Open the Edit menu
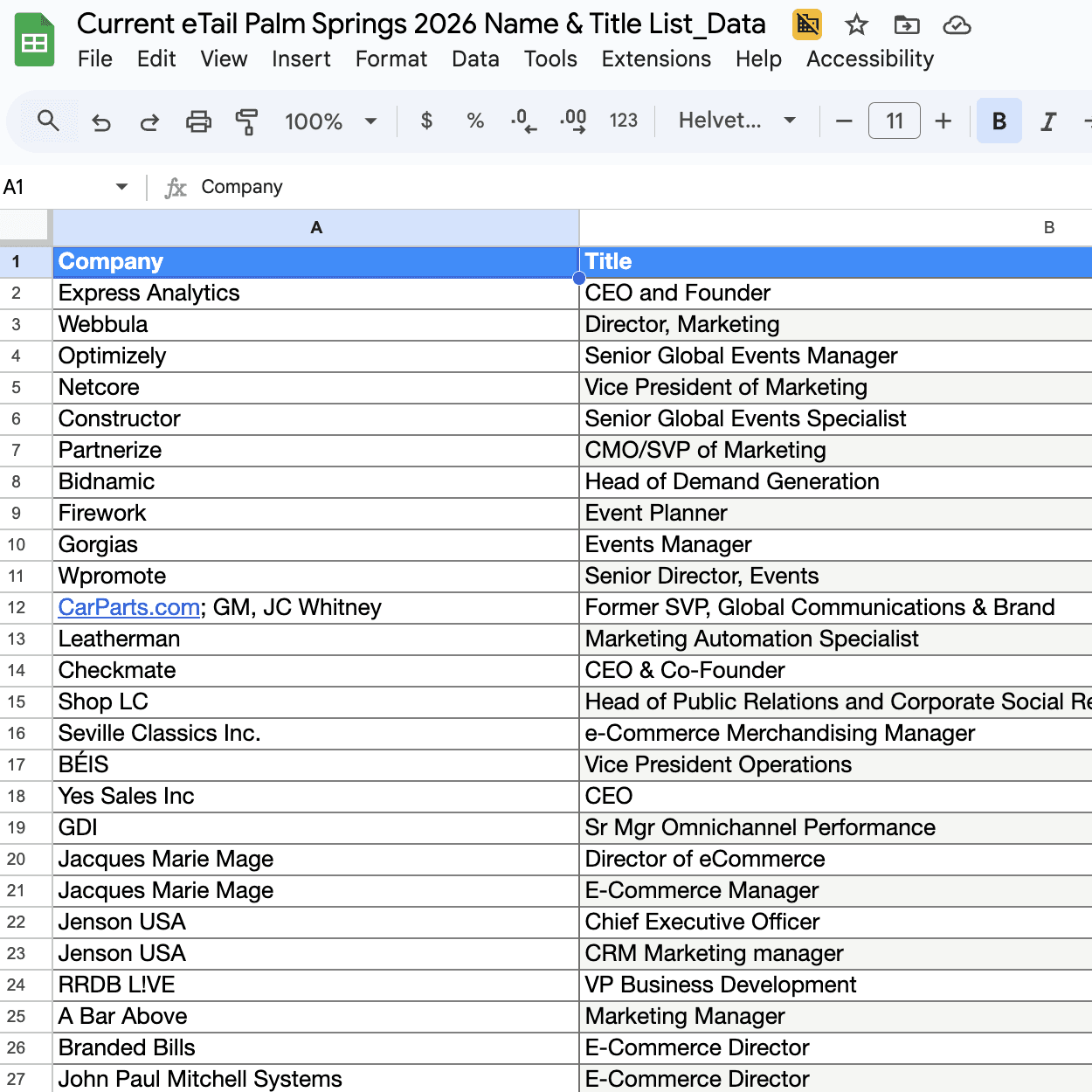The height and width of the screenshot is (1092, 1092). coord(156,59)
